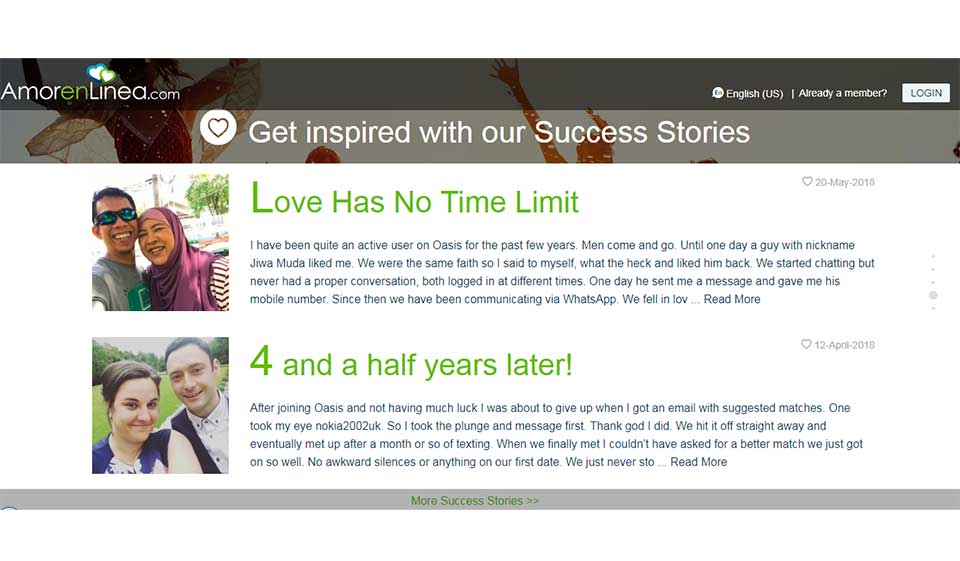960x561 pixels.
Task: Open the English (US) language selector
Action: (754, 94)
